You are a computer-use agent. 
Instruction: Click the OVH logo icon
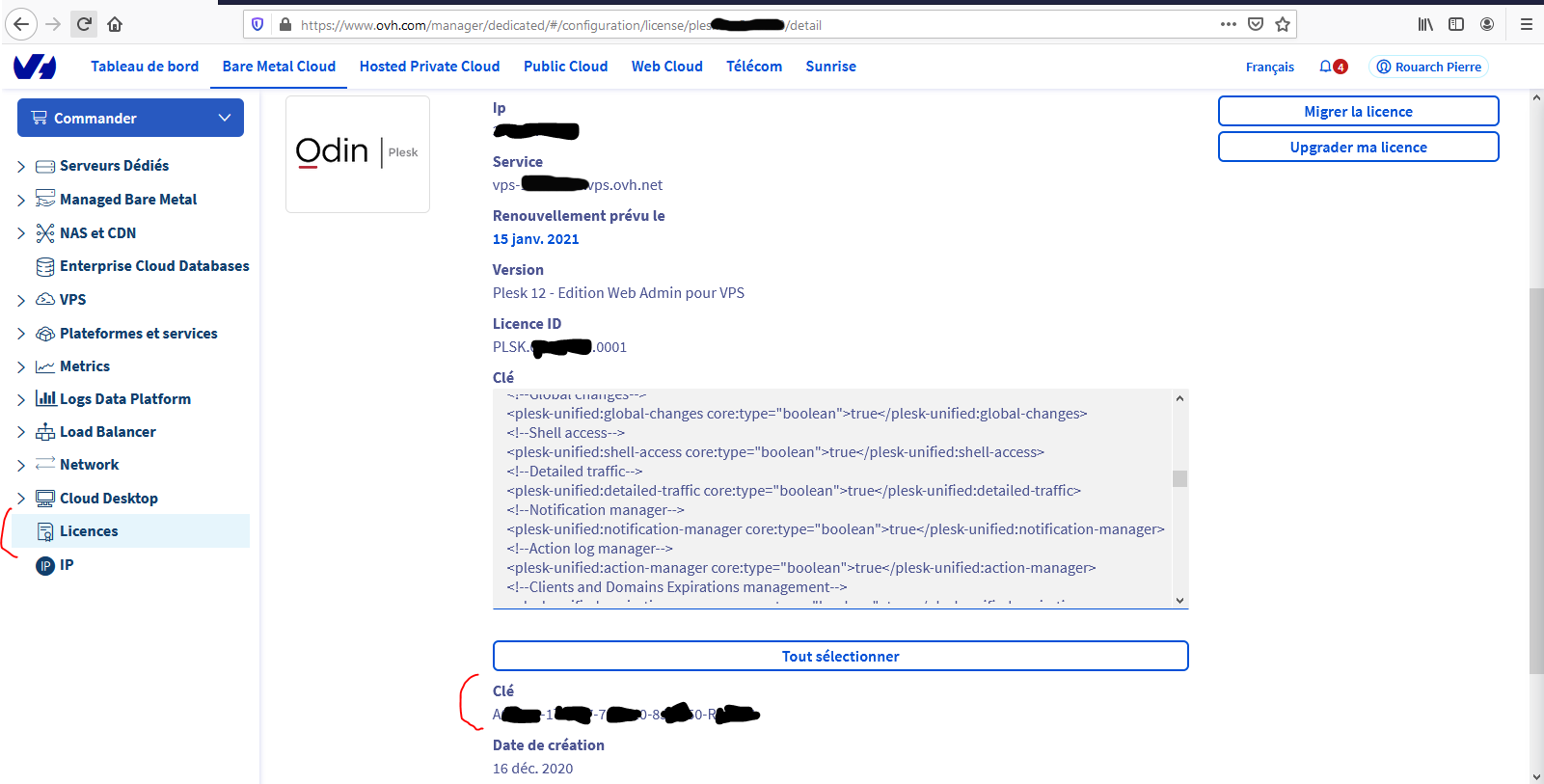pos(35,67)
